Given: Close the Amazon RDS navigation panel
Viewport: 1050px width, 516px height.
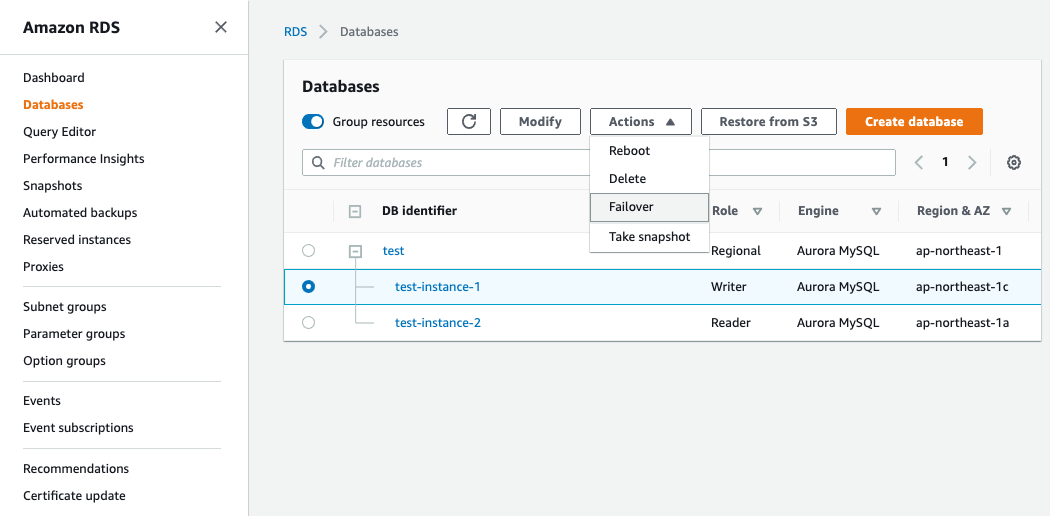Looking at the screenshot, I should pos(220,27).
